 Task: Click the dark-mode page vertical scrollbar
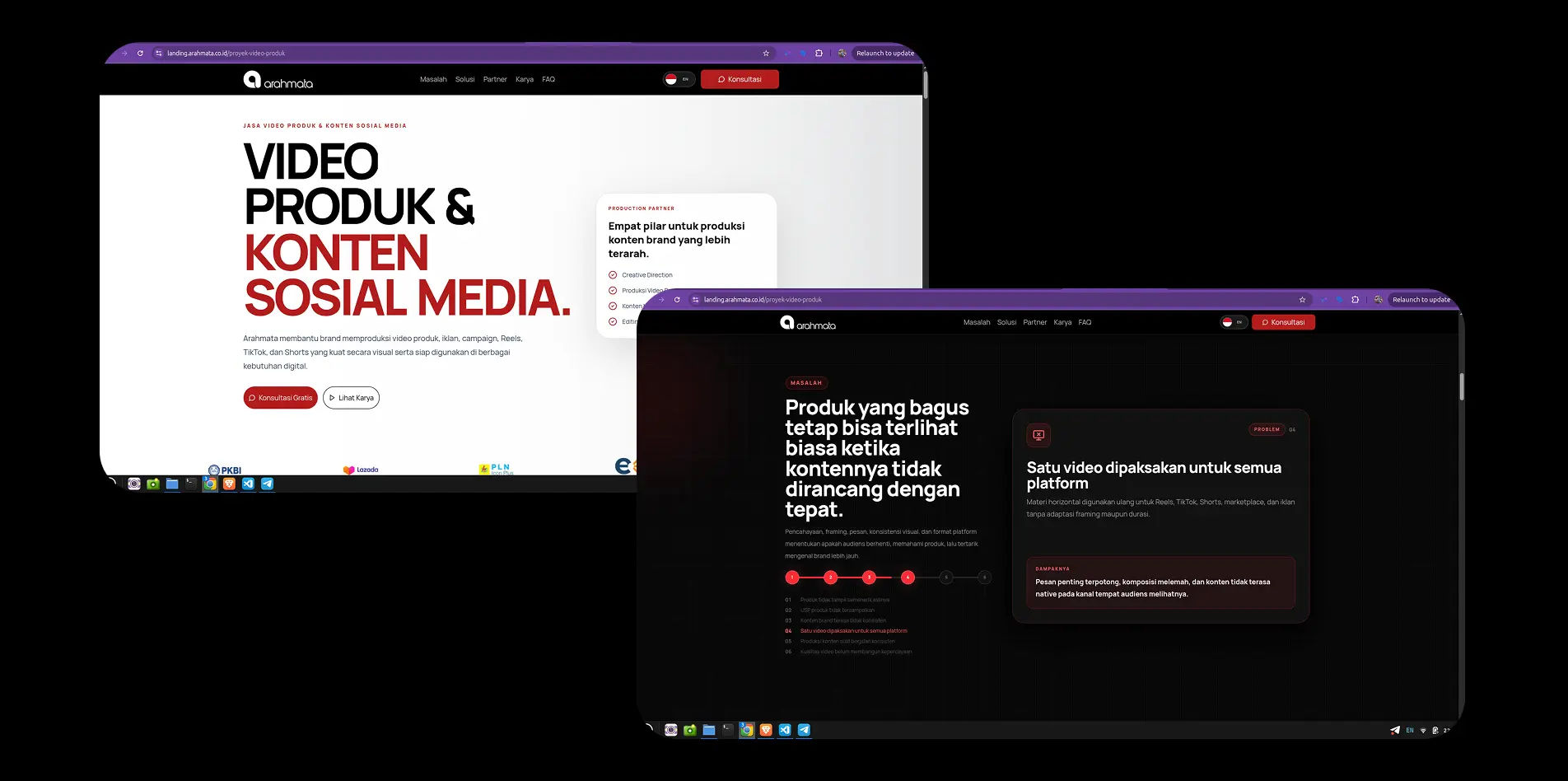(1462, 386)
